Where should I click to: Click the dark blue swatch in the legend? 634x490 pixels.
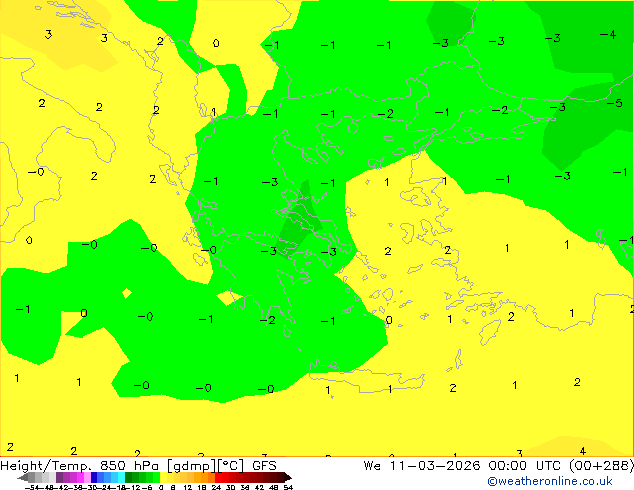coord(94,477)
